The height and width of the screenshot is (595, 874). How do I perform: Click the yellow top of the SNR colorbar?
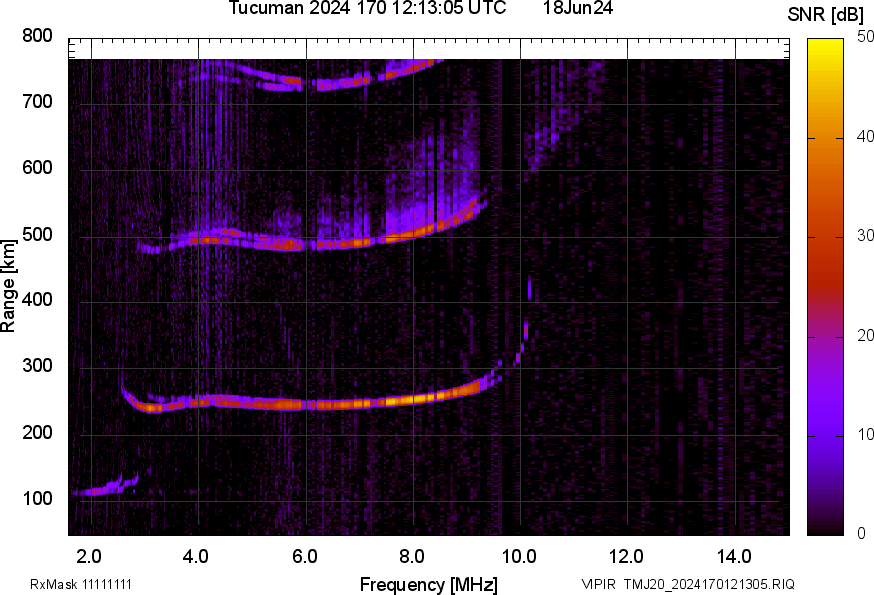pyautogui.click(x=826, y=43)
